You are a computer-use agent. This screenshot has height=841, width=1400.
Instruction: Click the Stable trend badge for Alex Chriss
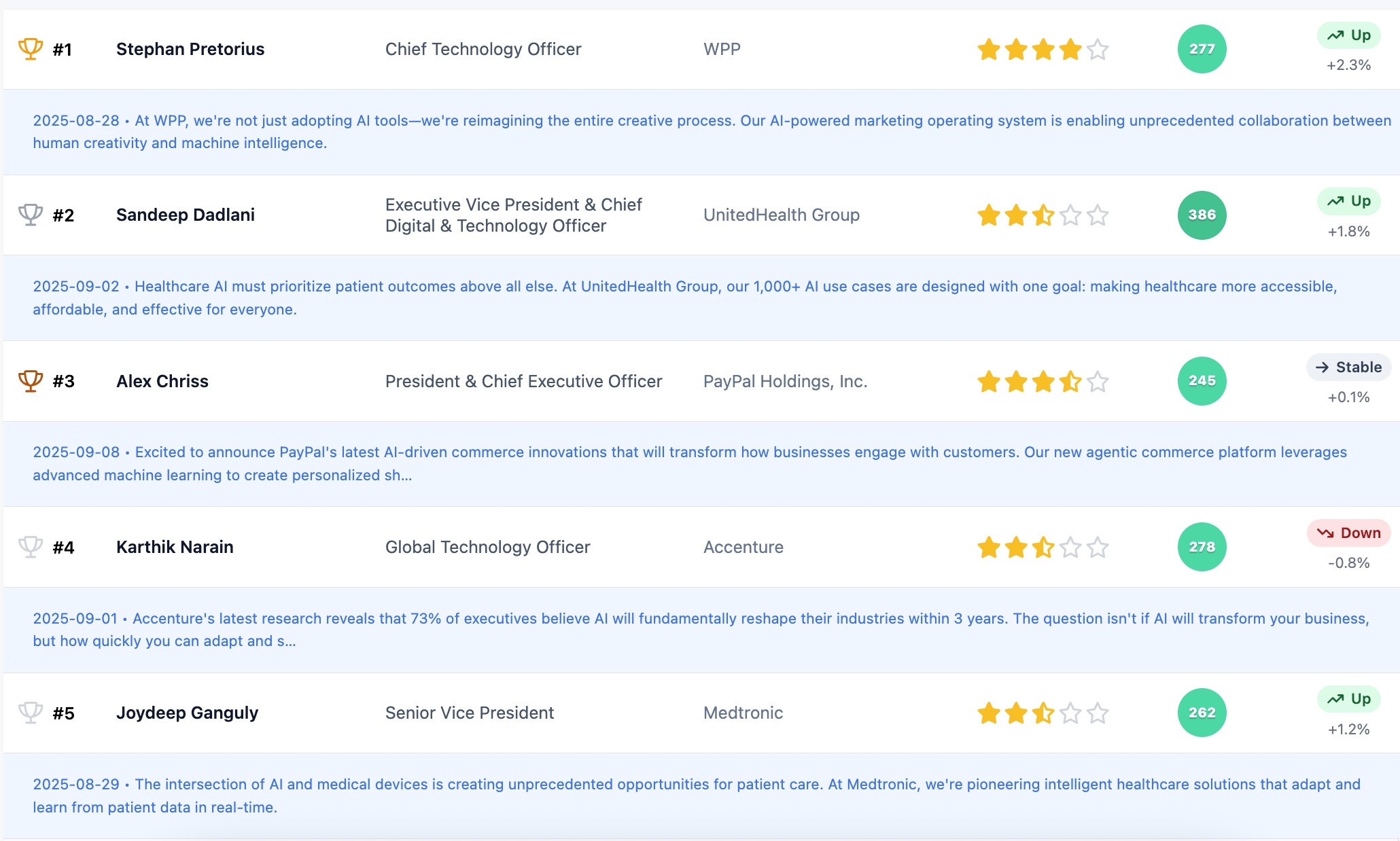pyautogui.click(x=1348, y=368)
